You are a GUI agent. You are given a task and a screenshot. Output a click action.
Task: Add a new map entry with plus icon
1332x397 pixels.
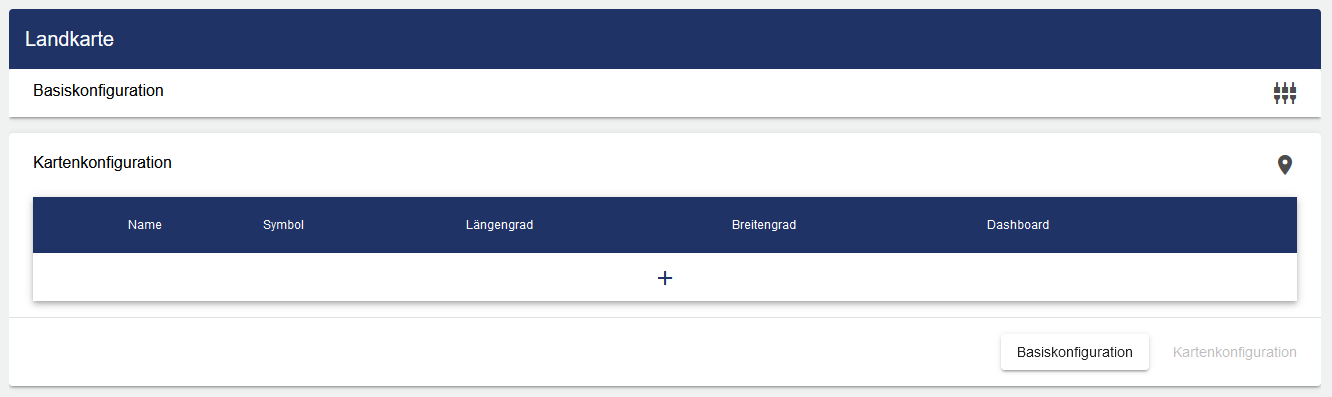[x=665, y=278]
